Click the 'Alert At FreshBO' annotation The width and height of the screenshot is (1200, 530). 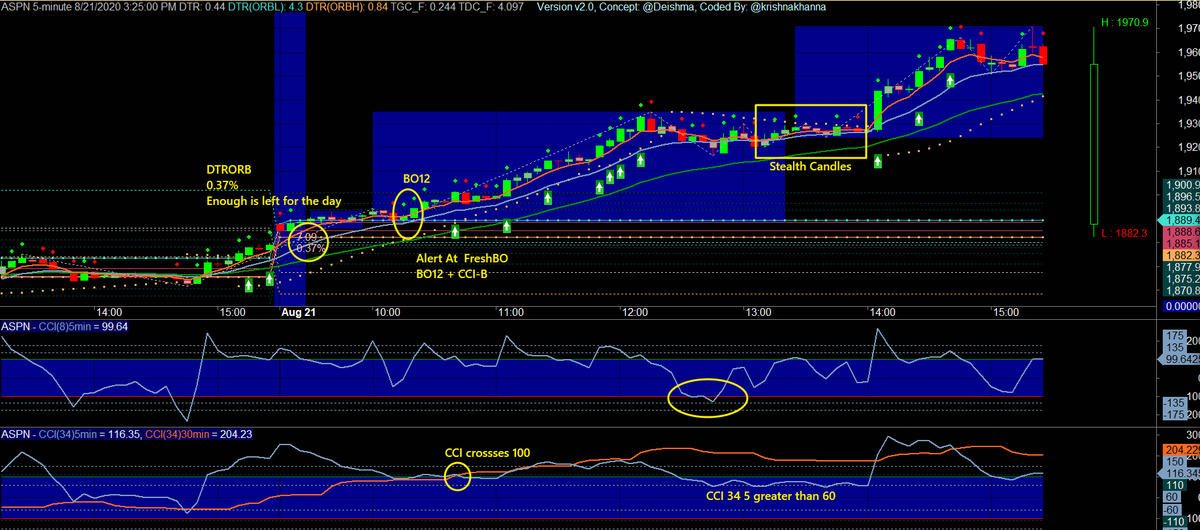tap(464, 258)
